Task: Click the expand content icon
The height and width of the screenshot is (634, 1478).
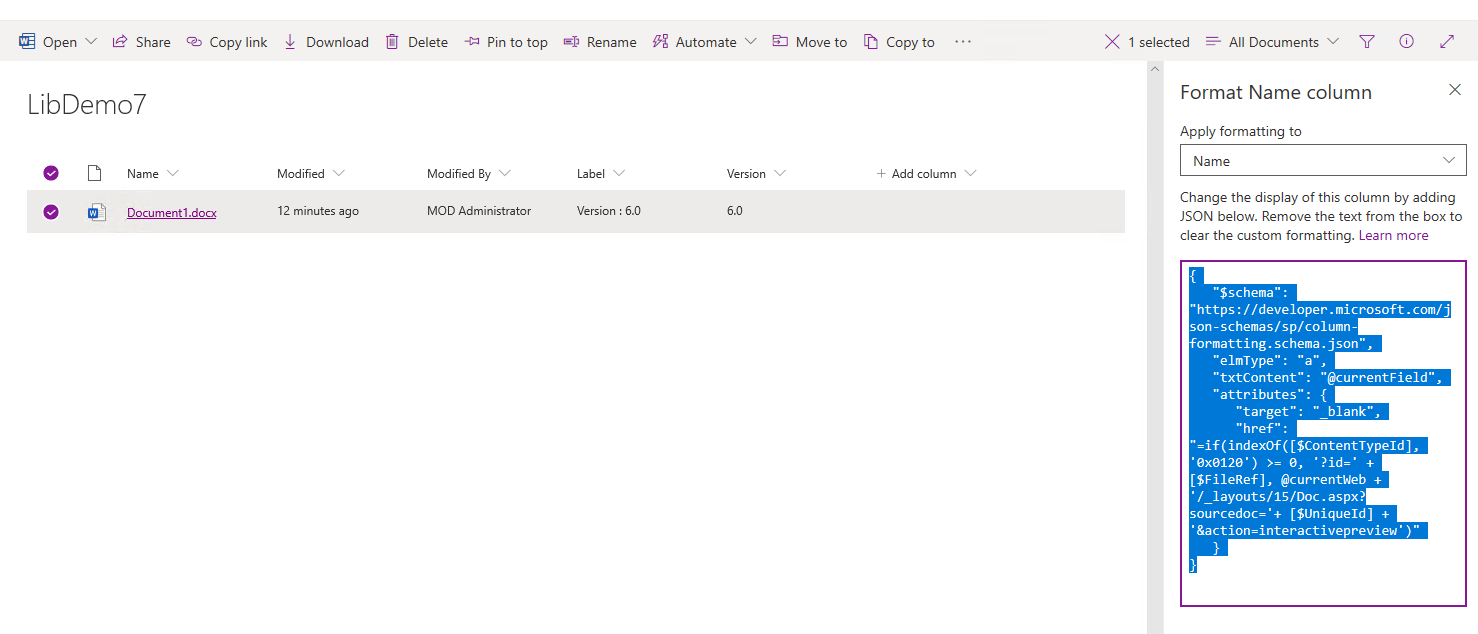Action: [x=1447, y=42]
